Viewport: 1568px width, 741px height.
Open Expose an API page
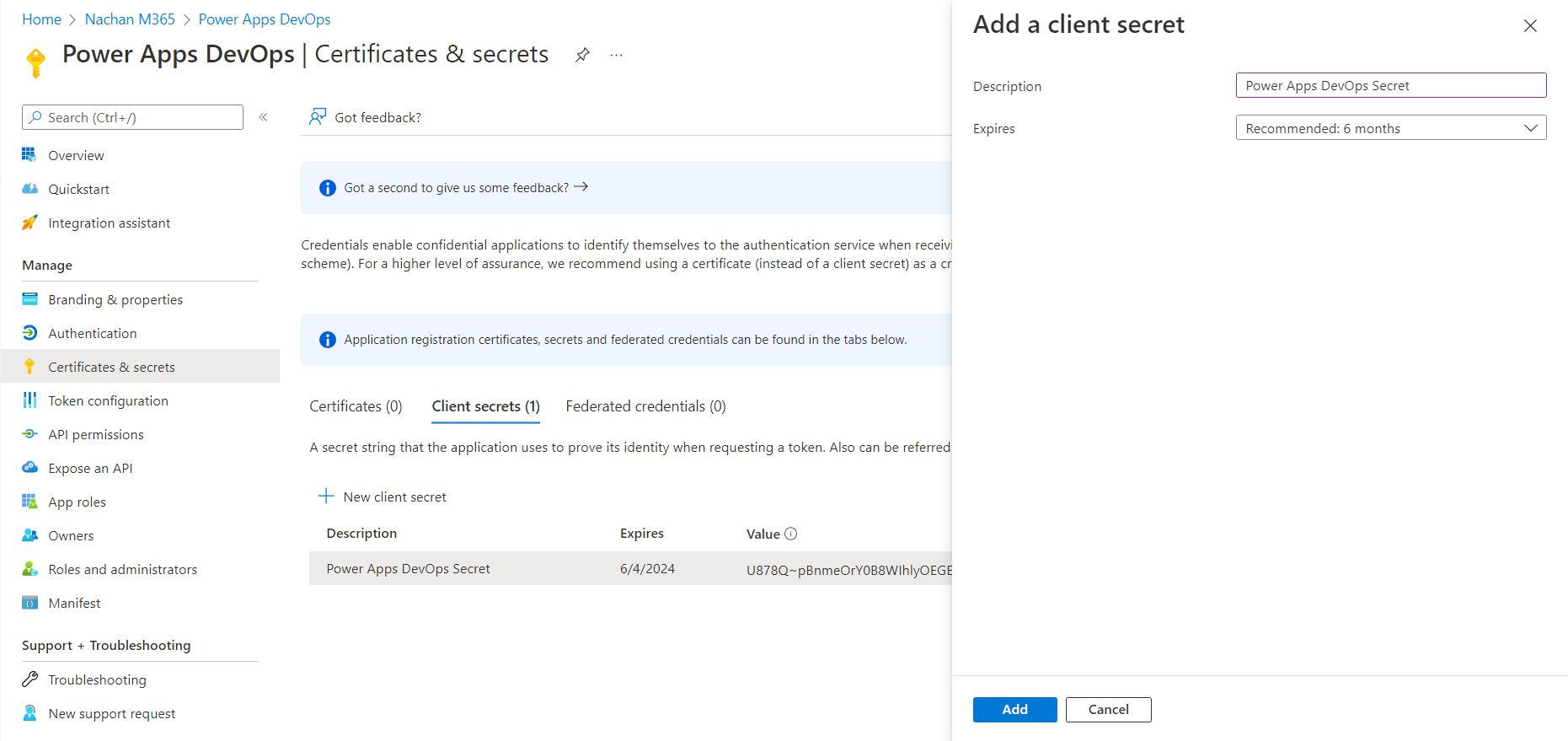(x=90, y=468)
